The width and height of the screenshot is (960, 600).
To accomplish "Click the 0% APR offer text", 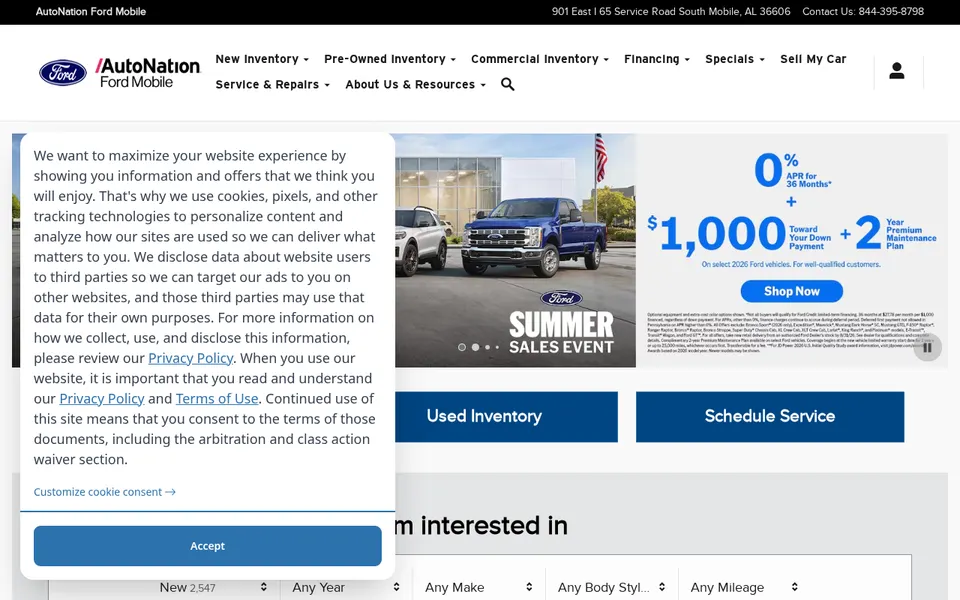I will click(x=792, y=170).
